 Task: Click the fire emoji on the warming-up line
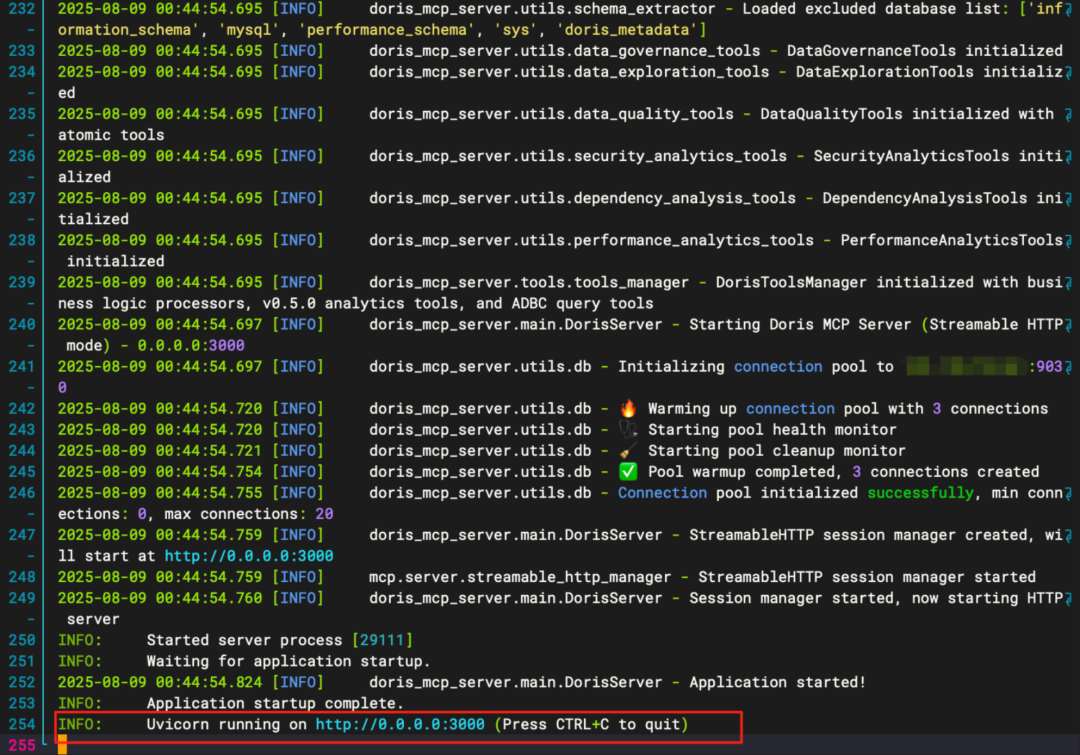(628, 408)
